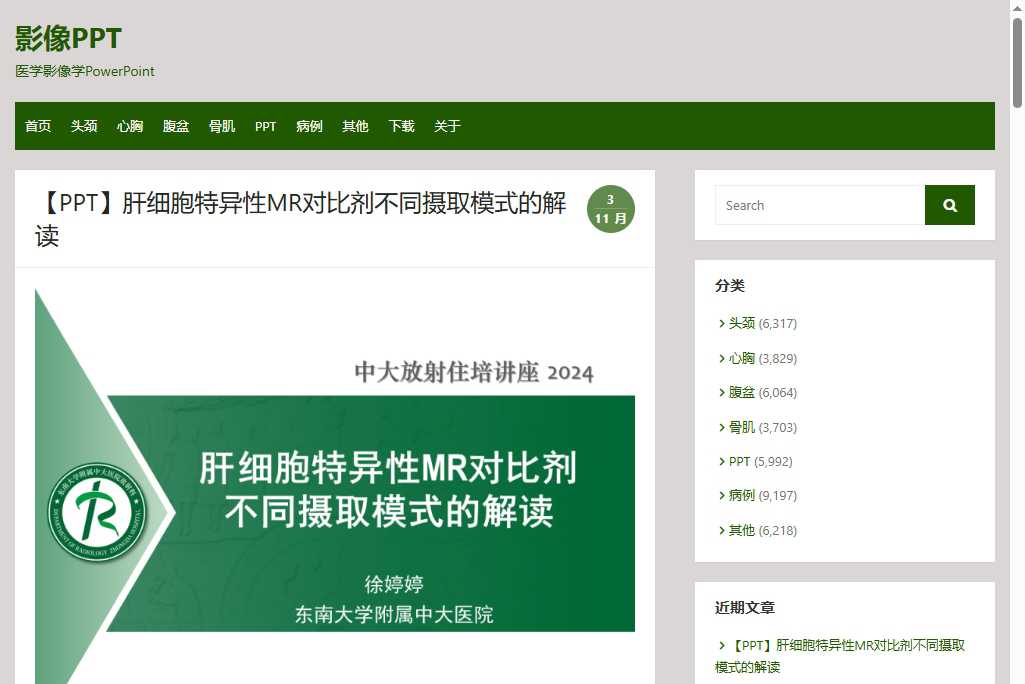Open the 关于 page in navigation
Screen dimensions: 1025x684
click(447, 126)
